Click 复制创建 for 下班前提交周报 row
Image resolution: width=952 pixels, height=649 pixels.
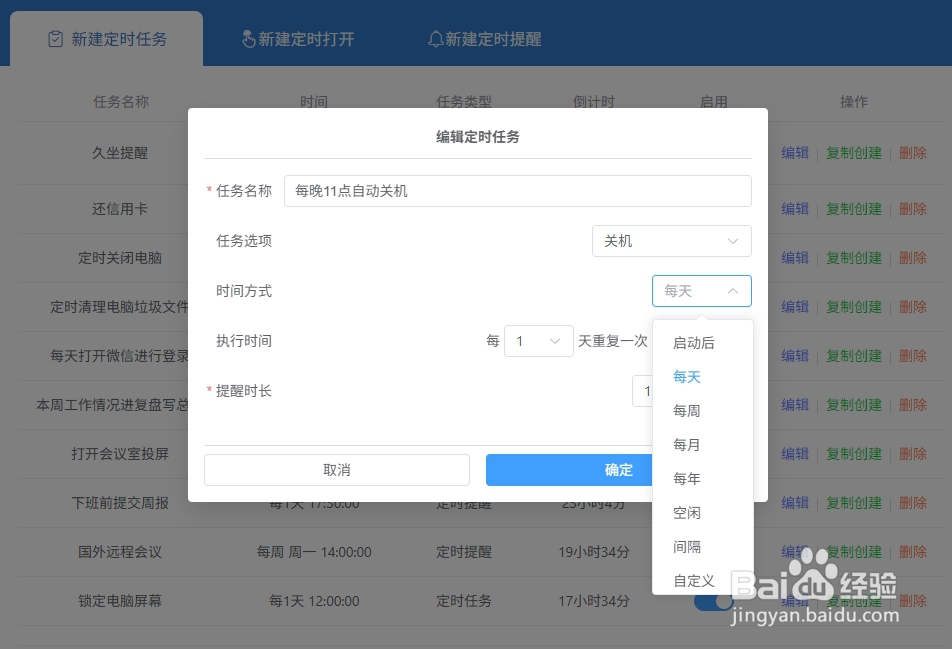854,503
